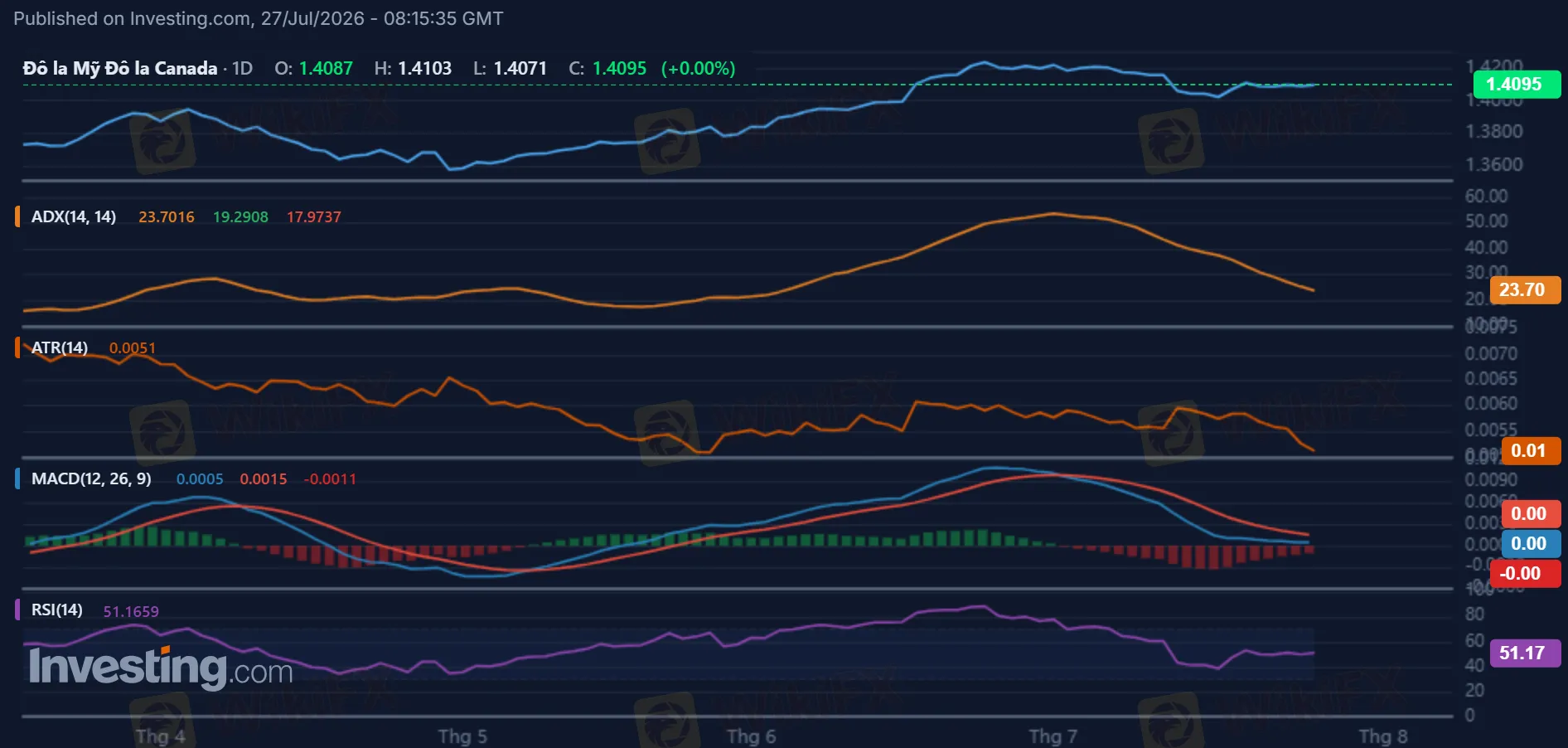Select the orange 0.01 ATR axis tag
The image size is (1568, 748).
pos(1531,450)
